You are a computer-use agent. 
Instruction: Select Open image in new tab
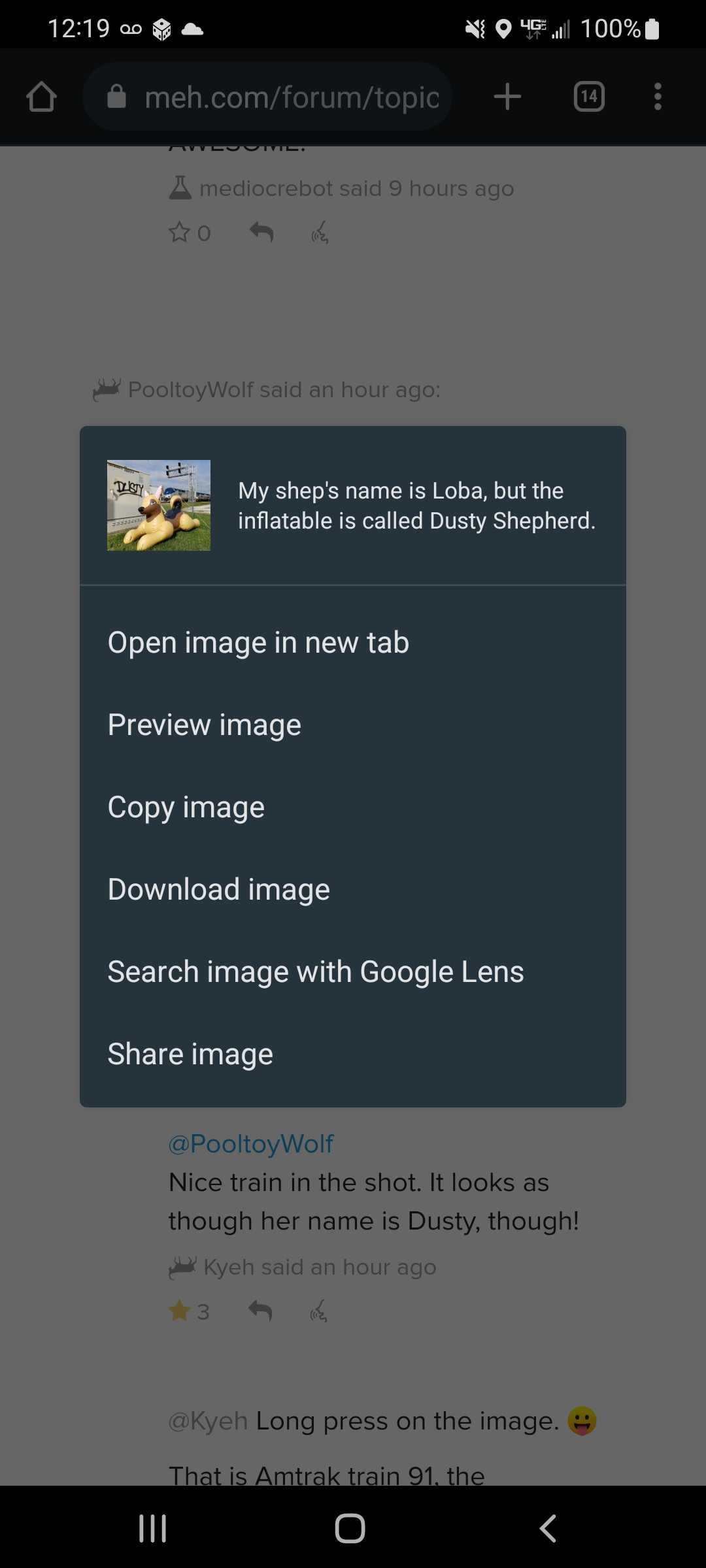(258, 643)
